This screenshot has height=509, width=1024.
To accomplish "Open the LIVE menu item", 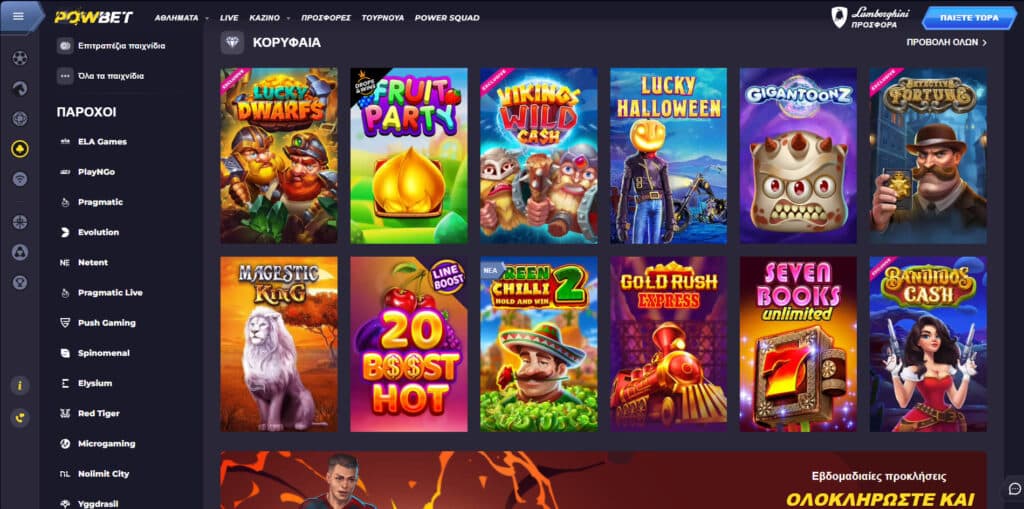I will pyautogui.click(x=229, y=18).
